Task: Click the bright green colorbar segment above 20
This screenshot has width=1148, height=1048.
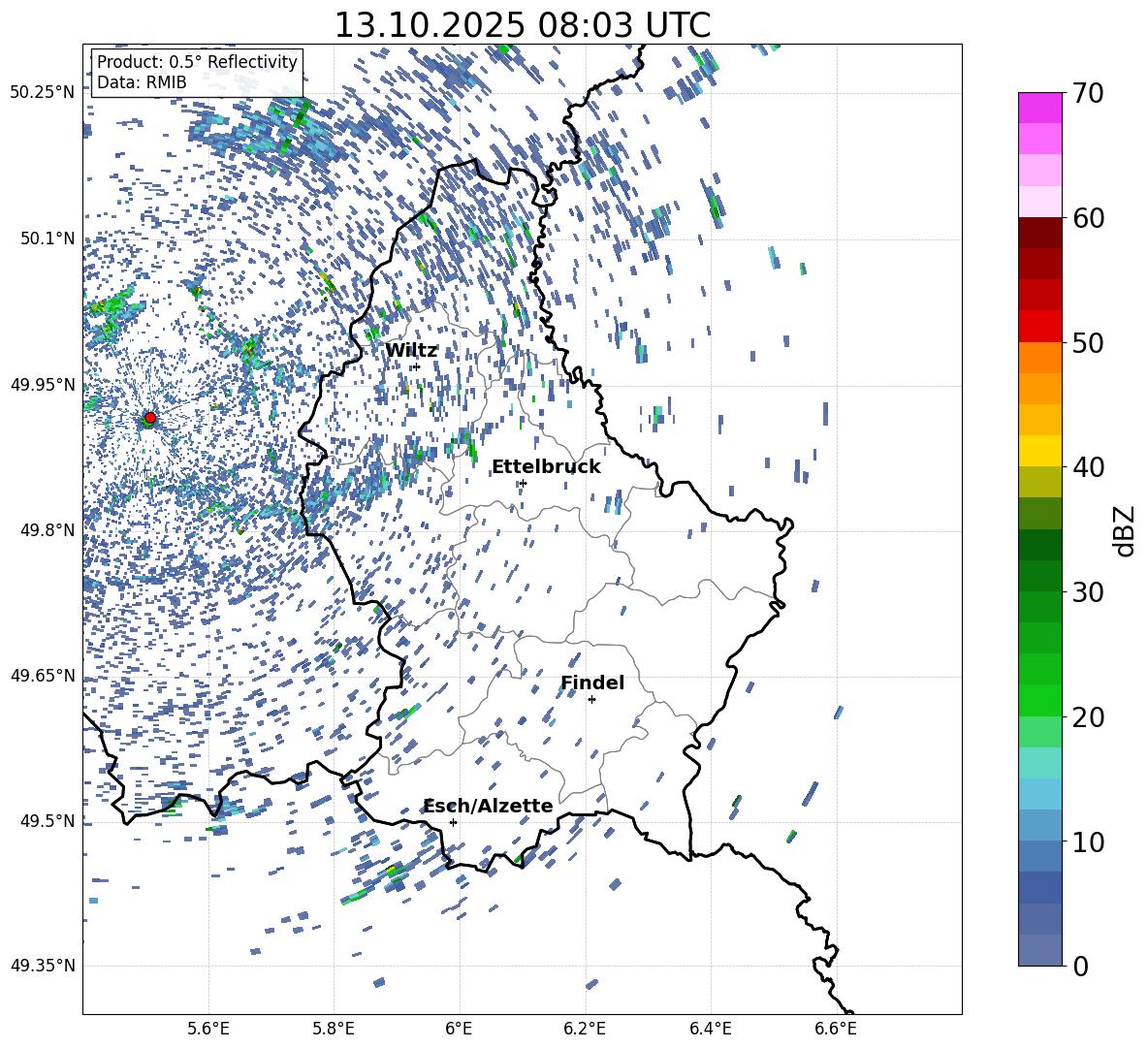Action: (x=1039, y=700)
